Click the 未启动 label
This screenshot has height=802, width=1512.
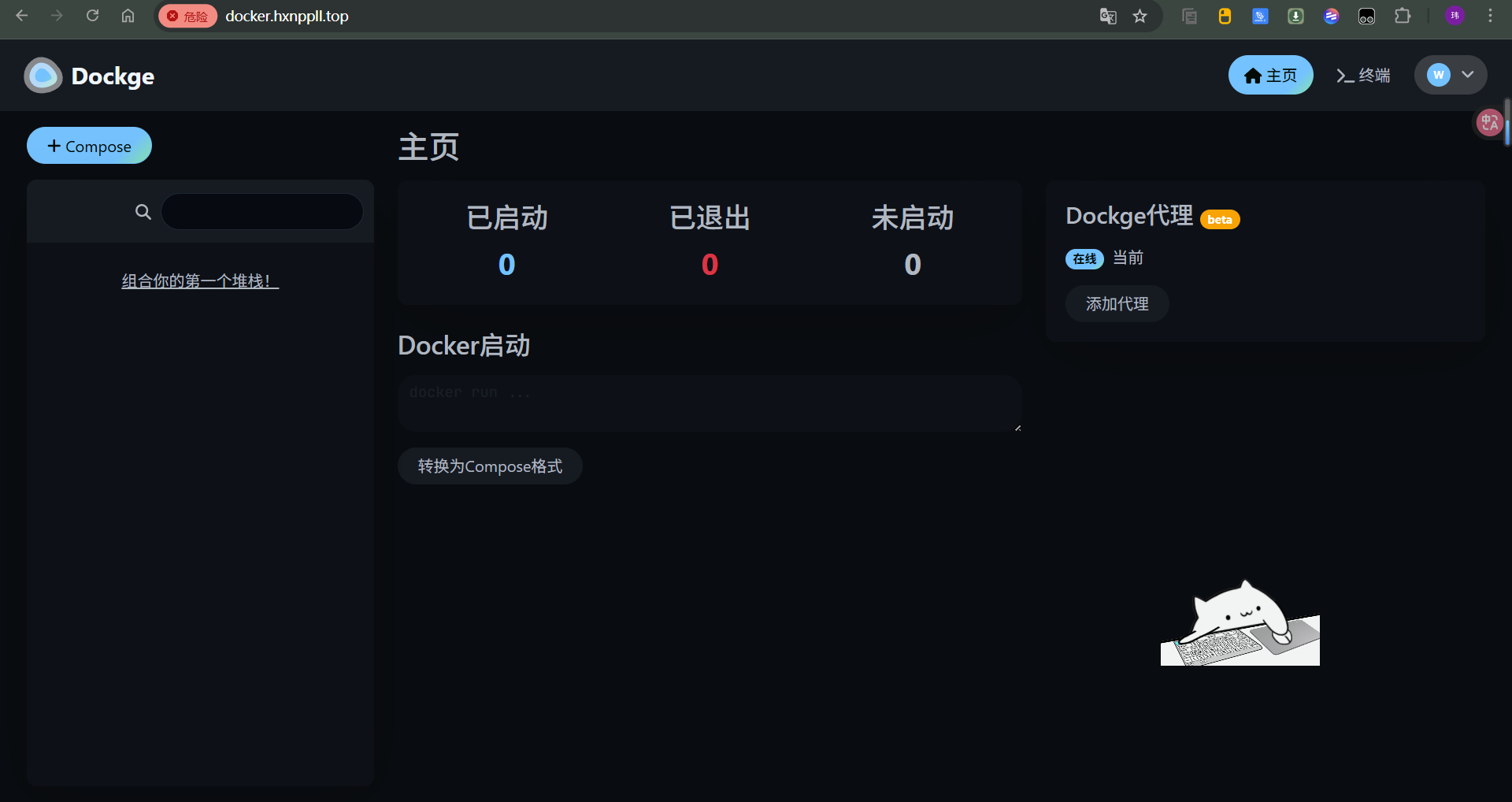[x=913, y=218]
